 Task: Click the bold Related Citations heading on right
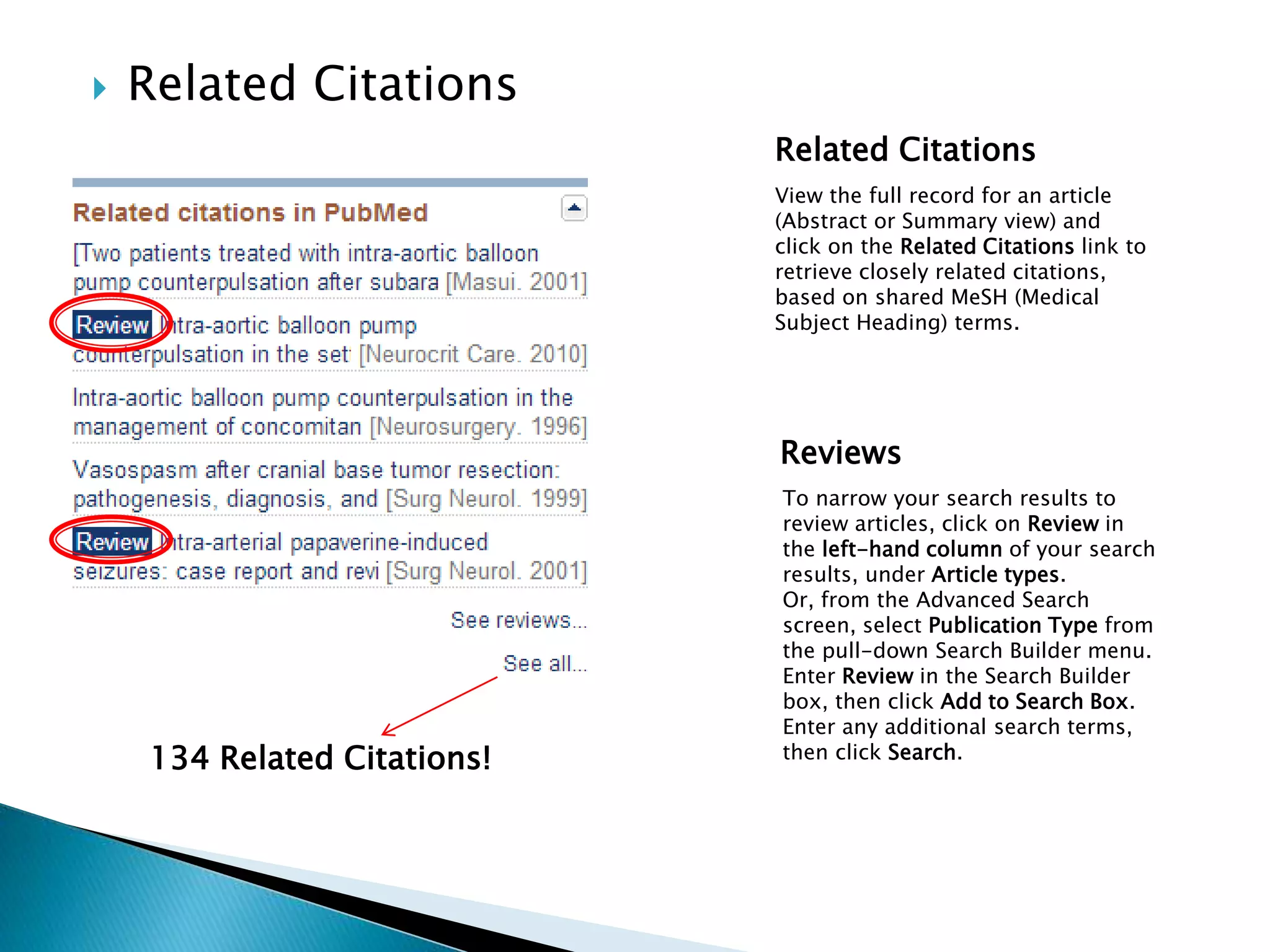905,149
